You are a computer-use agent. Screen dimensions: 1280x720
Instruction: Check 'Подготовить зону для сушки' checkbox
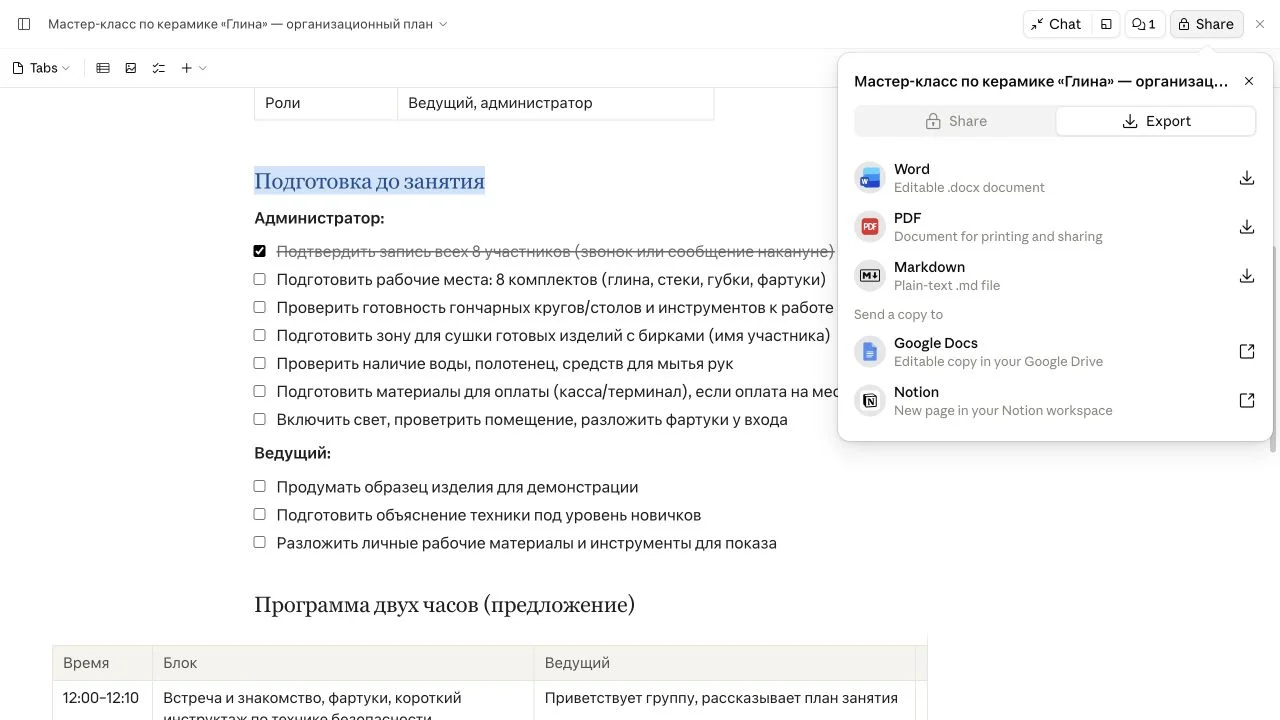[x=260, y=335]
